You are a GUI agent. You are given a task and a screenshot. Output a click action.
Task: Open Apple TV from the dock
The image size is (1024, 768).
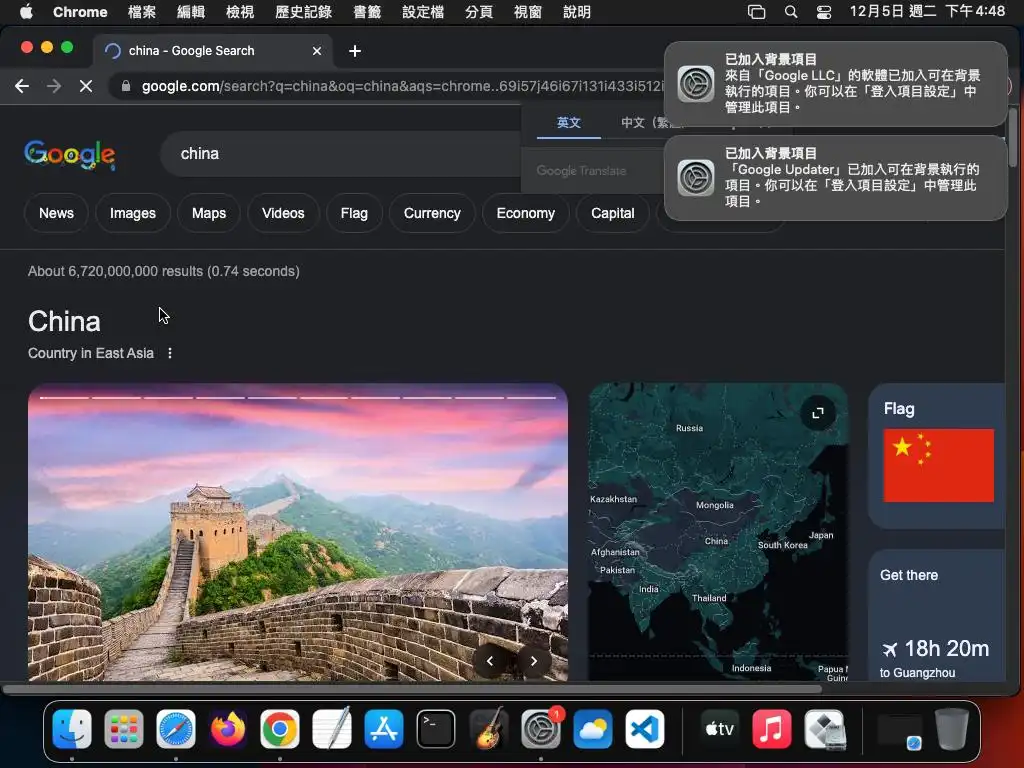[x=719, y=729]
